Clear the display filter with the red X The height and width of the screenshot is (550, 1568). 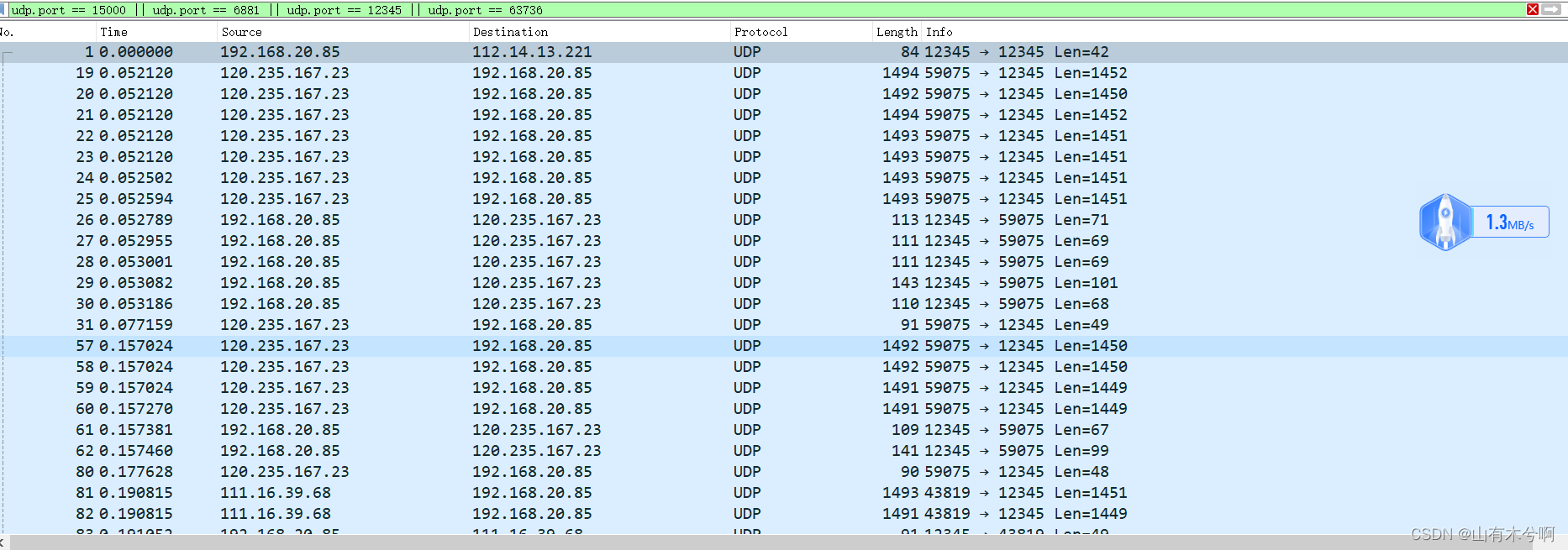click(x=1533, y=9)
